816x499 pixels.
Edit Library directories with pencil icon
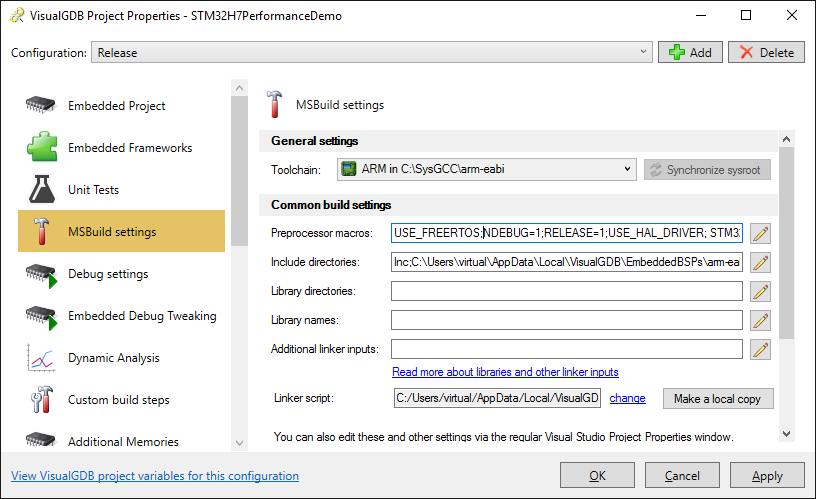coord(760,292)
